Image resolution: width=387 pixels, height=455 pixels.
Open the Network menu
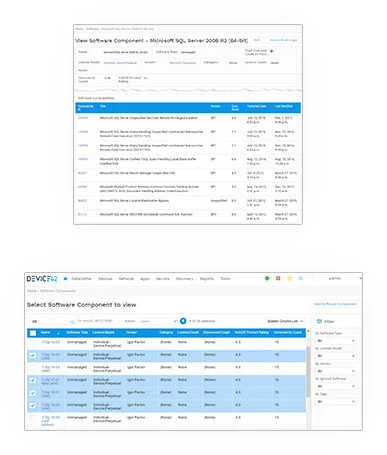tap(126, 279)
